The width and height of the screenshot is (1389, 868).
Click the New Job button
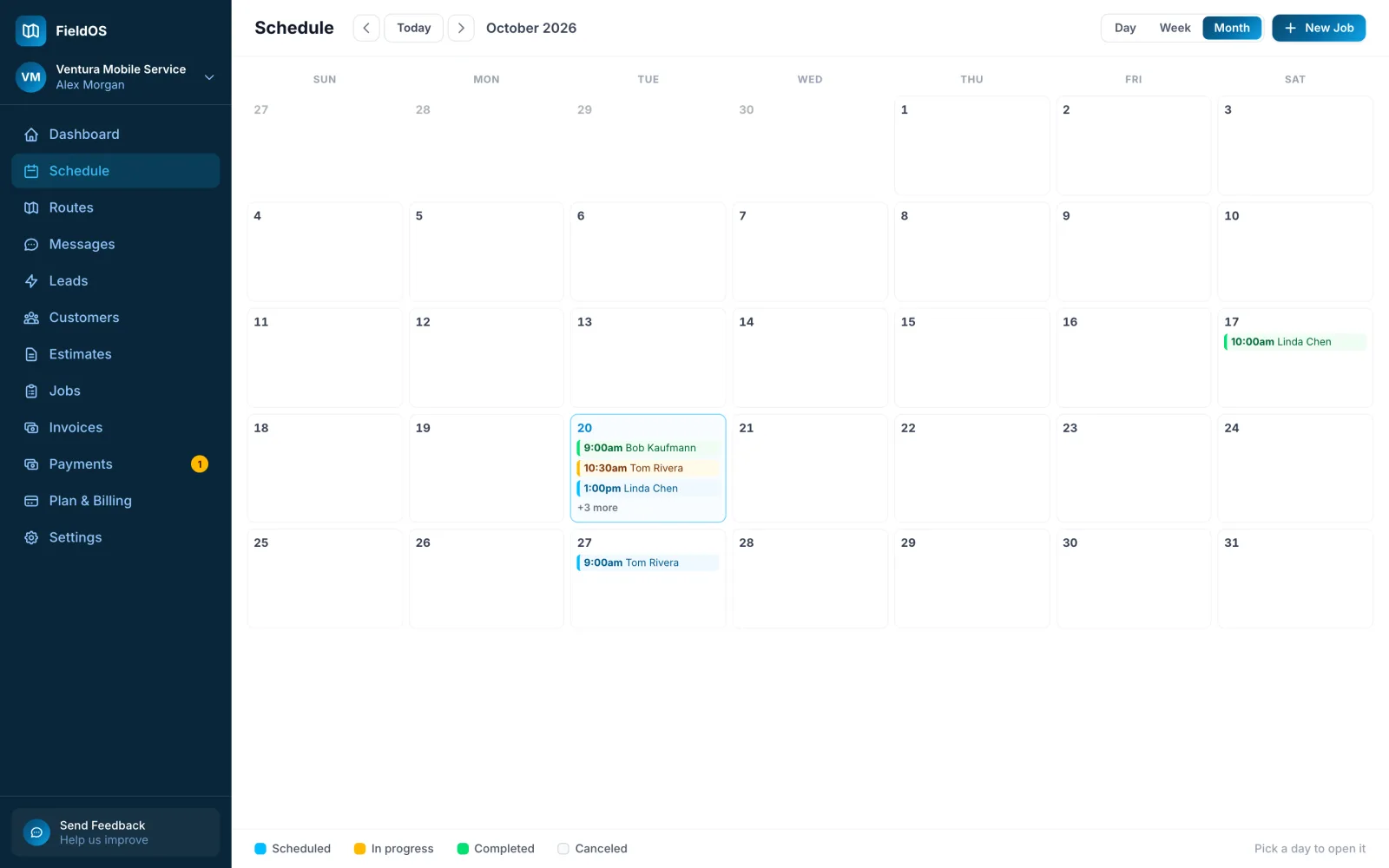pos(1319,28)
